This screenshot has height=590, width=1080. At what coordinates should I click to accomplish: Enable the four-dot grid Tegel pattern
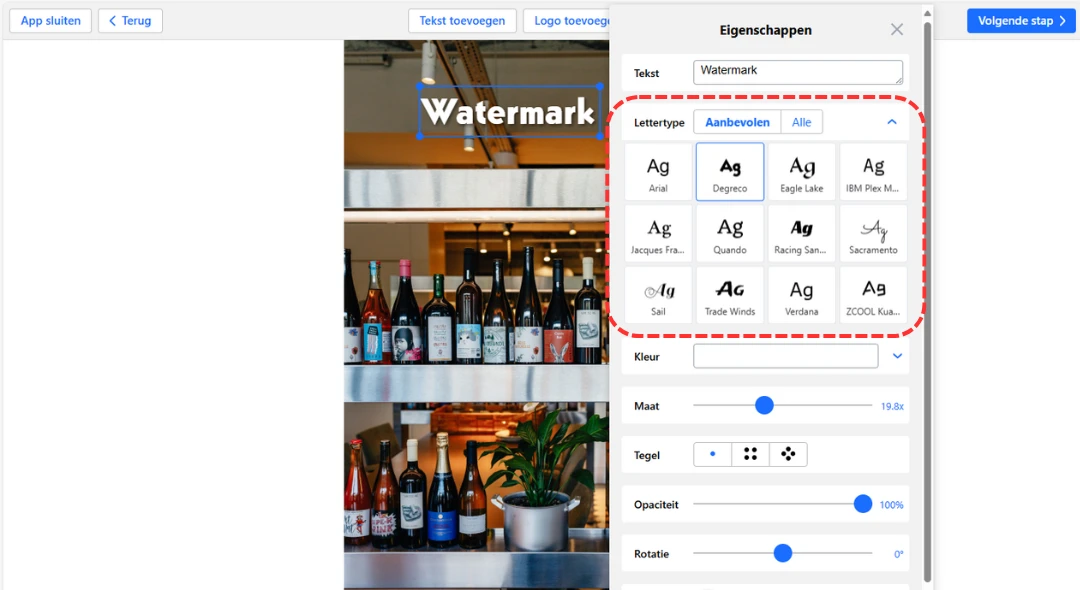pos(750,454)
